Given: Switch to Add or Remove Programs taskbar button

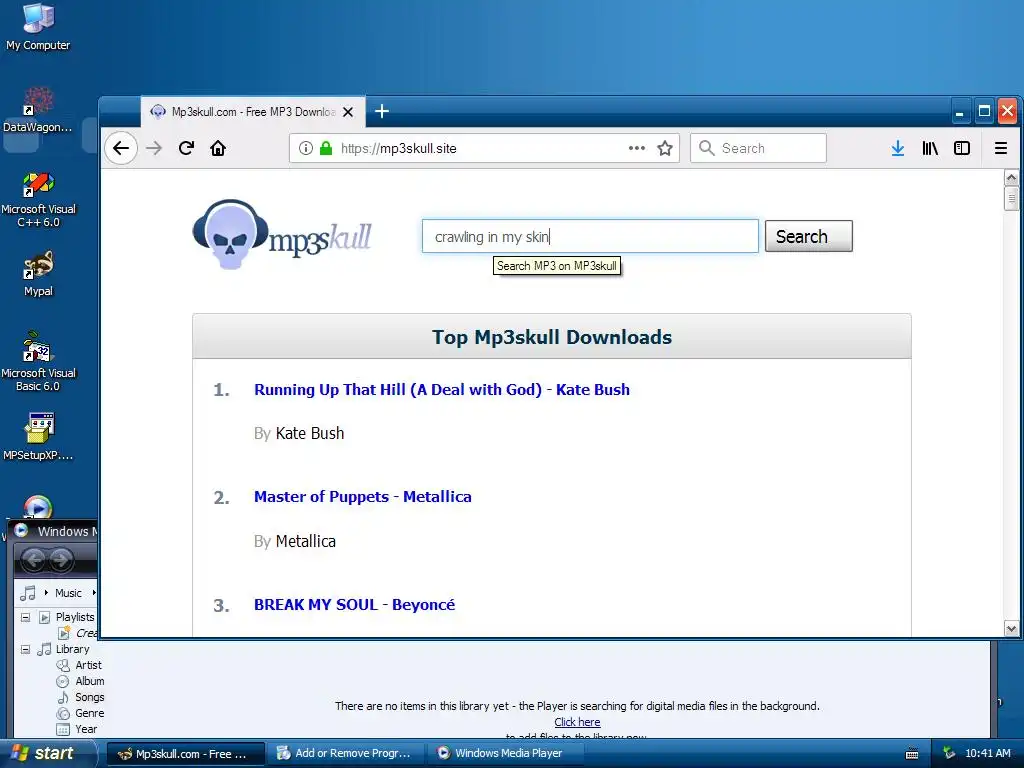Looking at the screenshot, I should coord(346,754).
